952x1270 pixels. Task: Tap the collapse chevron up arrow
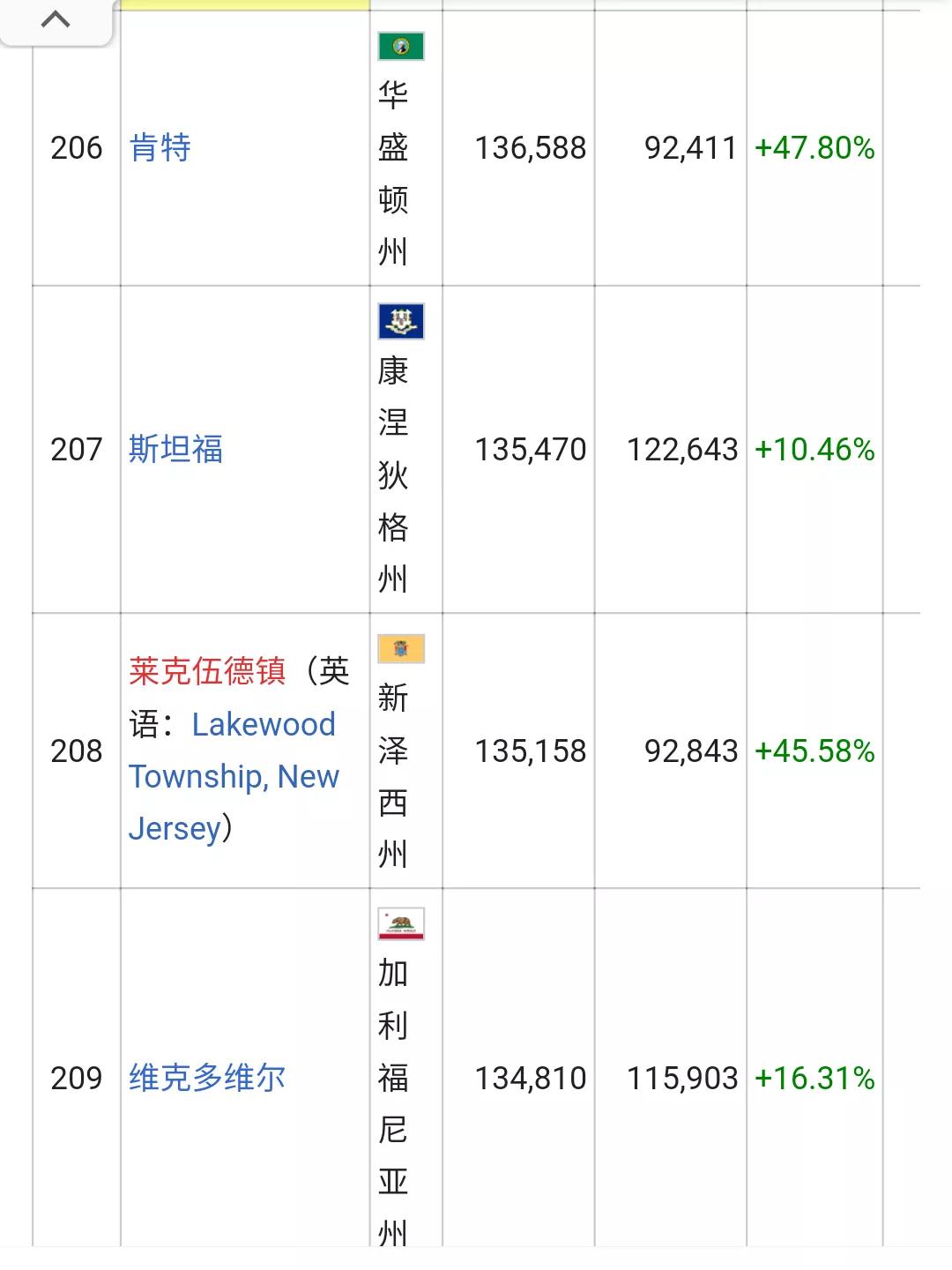pyautogui.click(x=56, y=19)
